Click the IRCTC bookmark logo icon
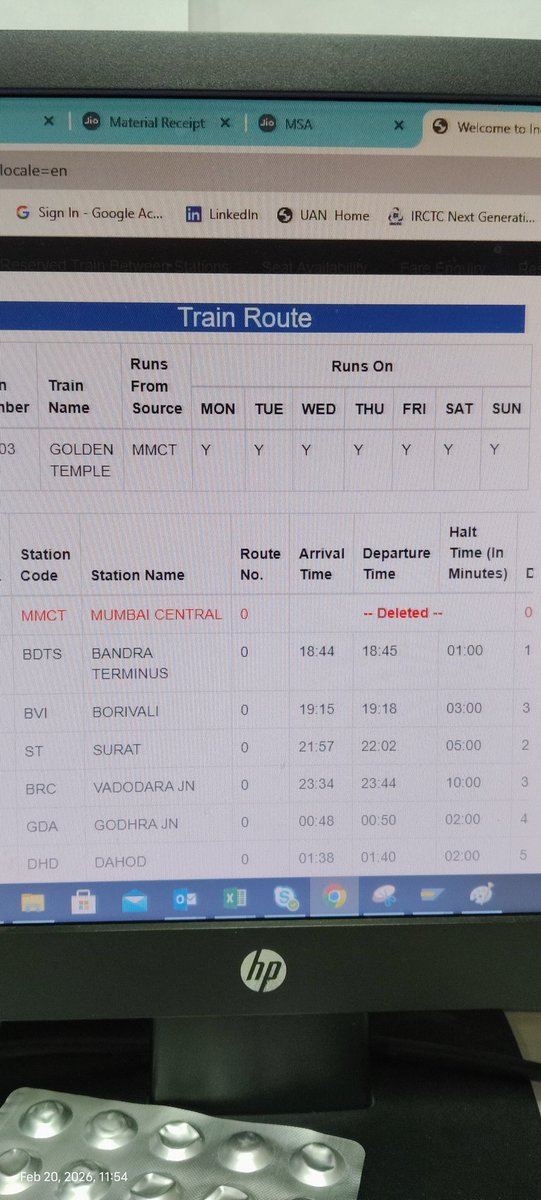Image resolution: width=541 pixels, height=1200 pixels. coord(395,216)
